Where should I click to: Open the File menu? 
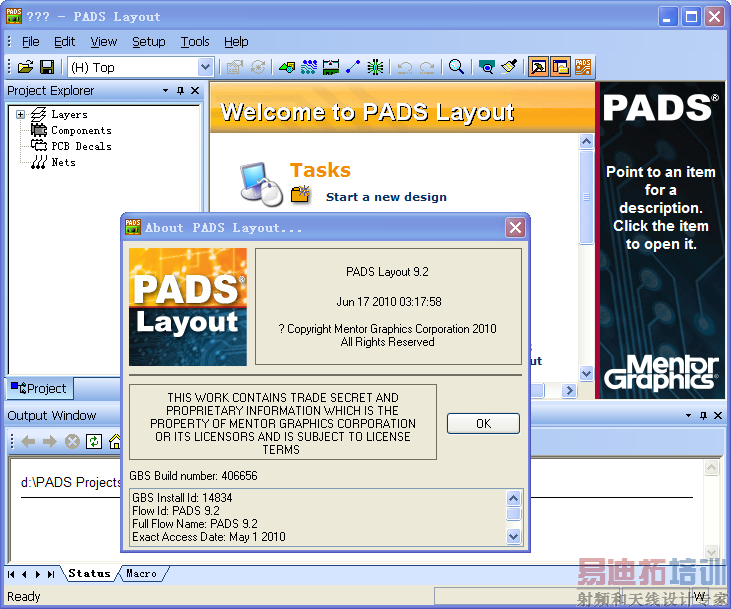[31, 42]
